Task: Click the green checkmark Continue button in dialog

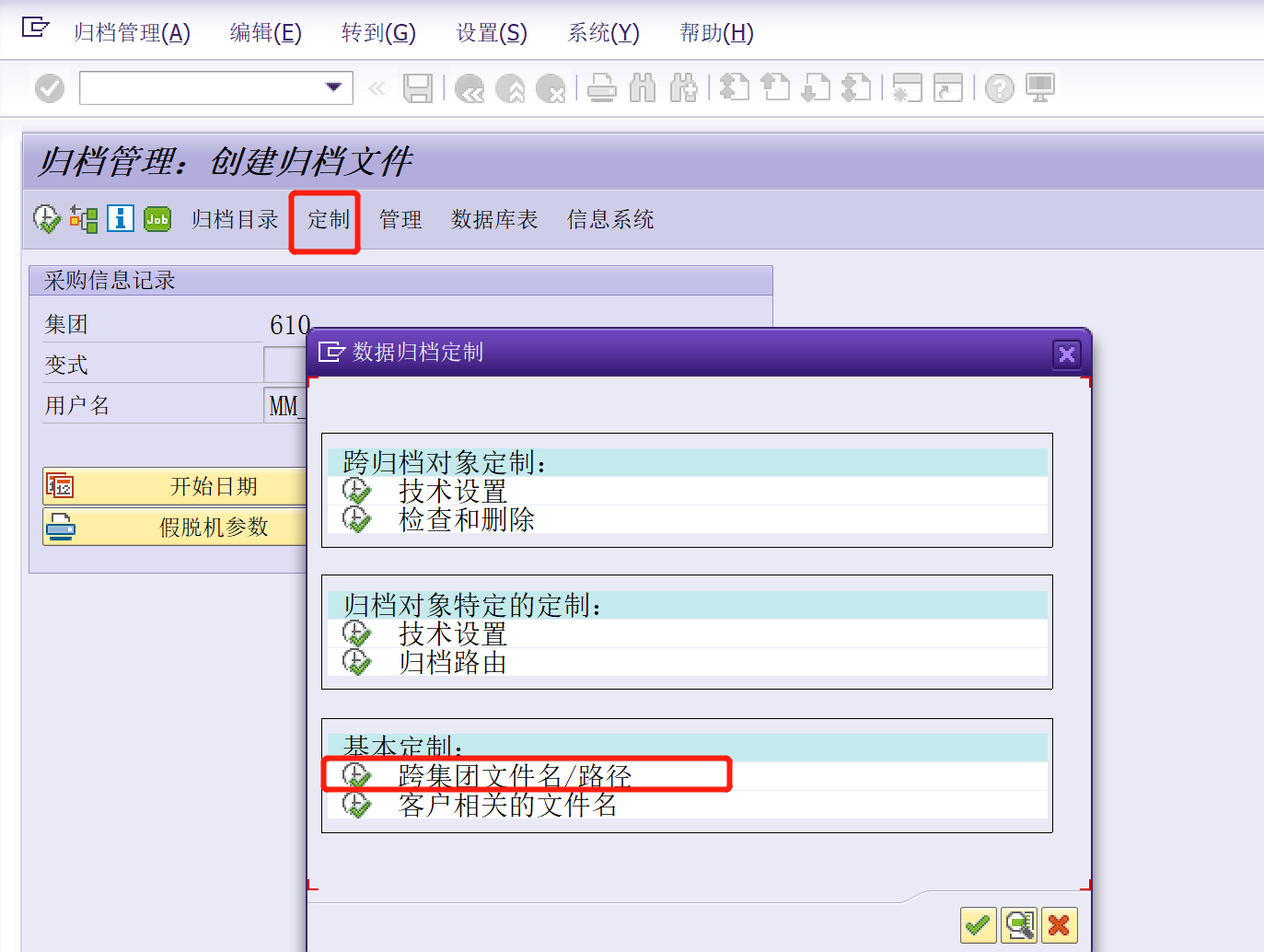Action: [978, 924]
